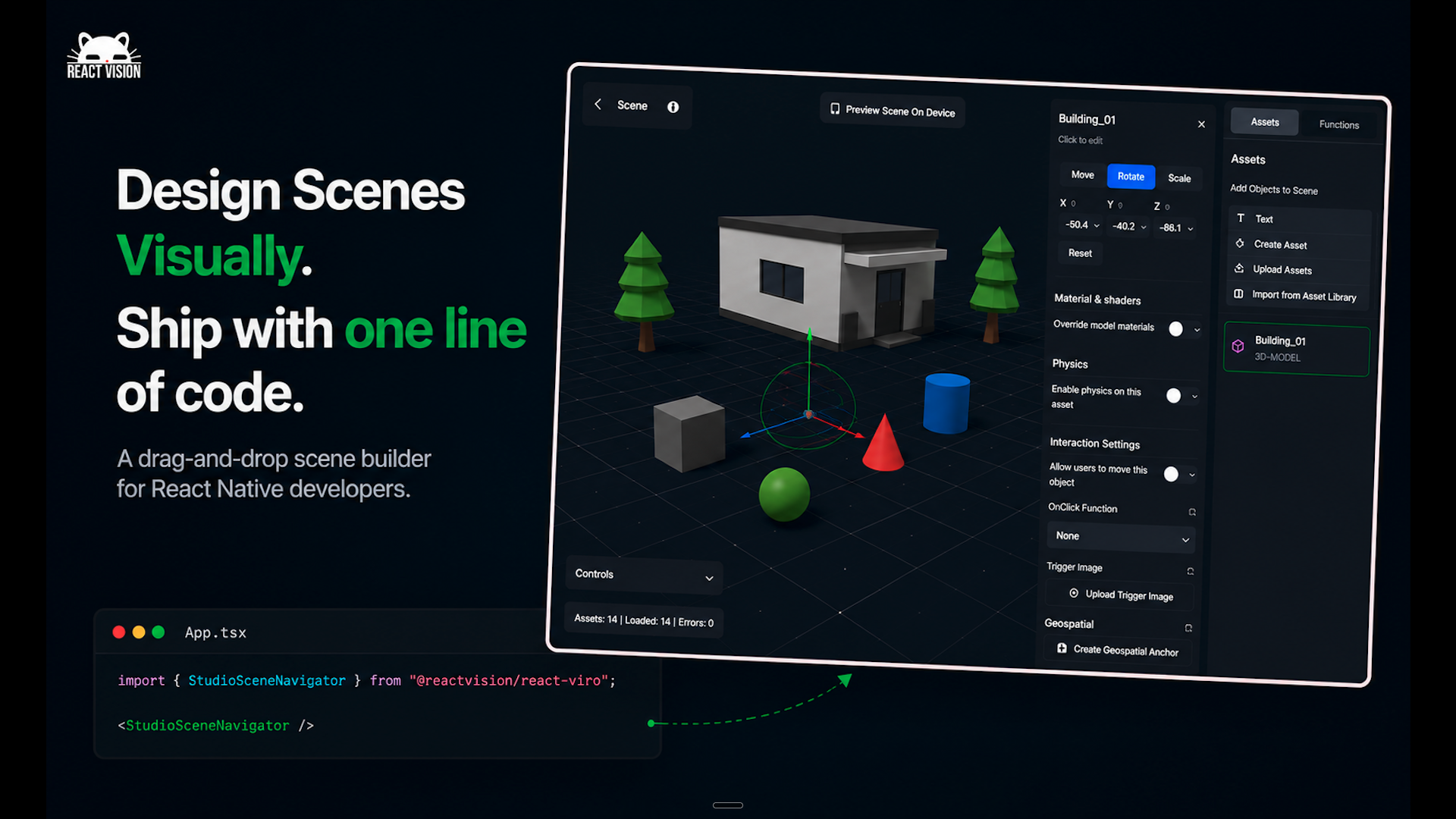Click the Assets Loaded Errors status bar
Viewport: 1456px width, 819px height.
point(643,621)
